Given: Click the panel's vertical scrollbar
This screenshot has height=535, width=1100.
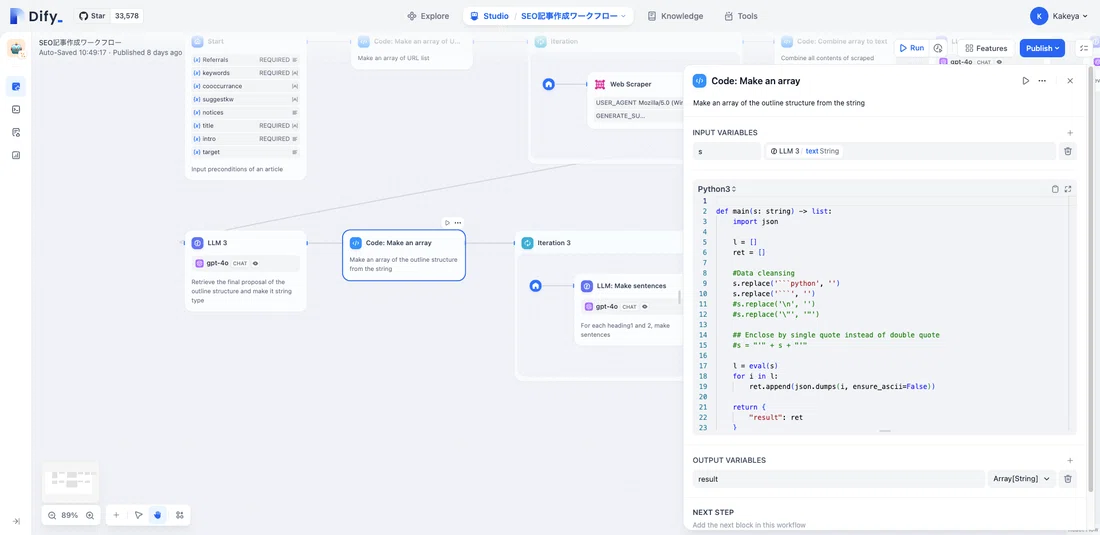Looking at the screenshot, I should (1089, 280).
